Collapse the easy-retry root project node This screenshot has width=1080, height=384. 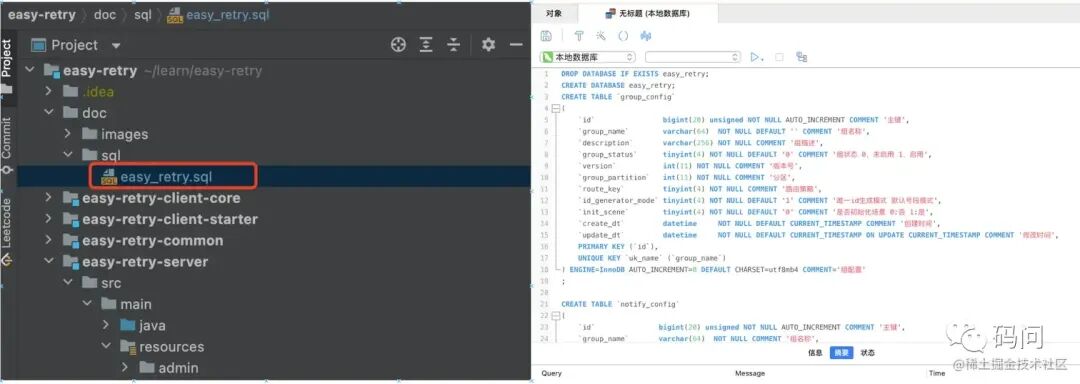(x=30, y=70)
